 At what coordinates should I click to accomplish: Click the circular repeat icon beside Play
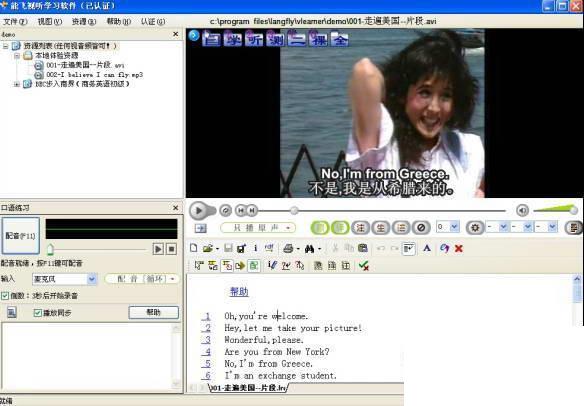point(225,211)
